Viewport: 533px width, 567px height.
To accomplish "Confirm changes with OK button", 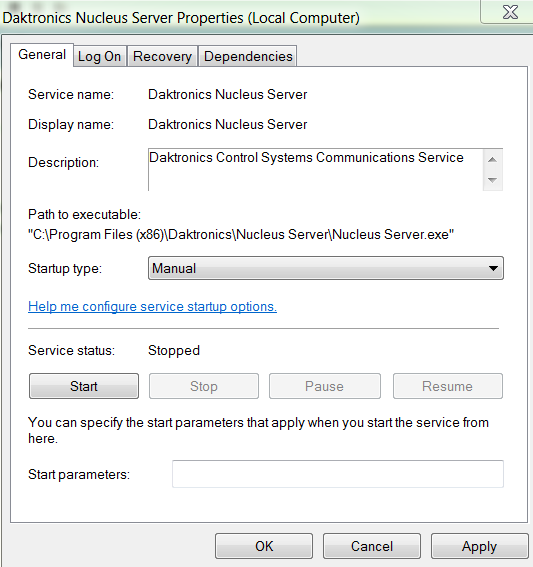I will coord(264,546).
